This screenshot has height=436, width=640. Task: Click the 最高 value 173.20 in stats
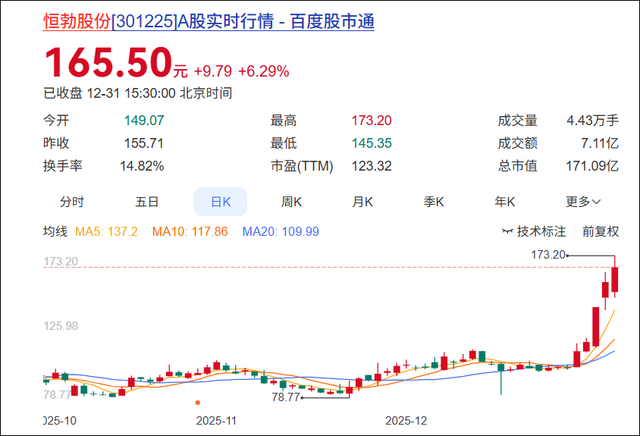click(371, 120)
